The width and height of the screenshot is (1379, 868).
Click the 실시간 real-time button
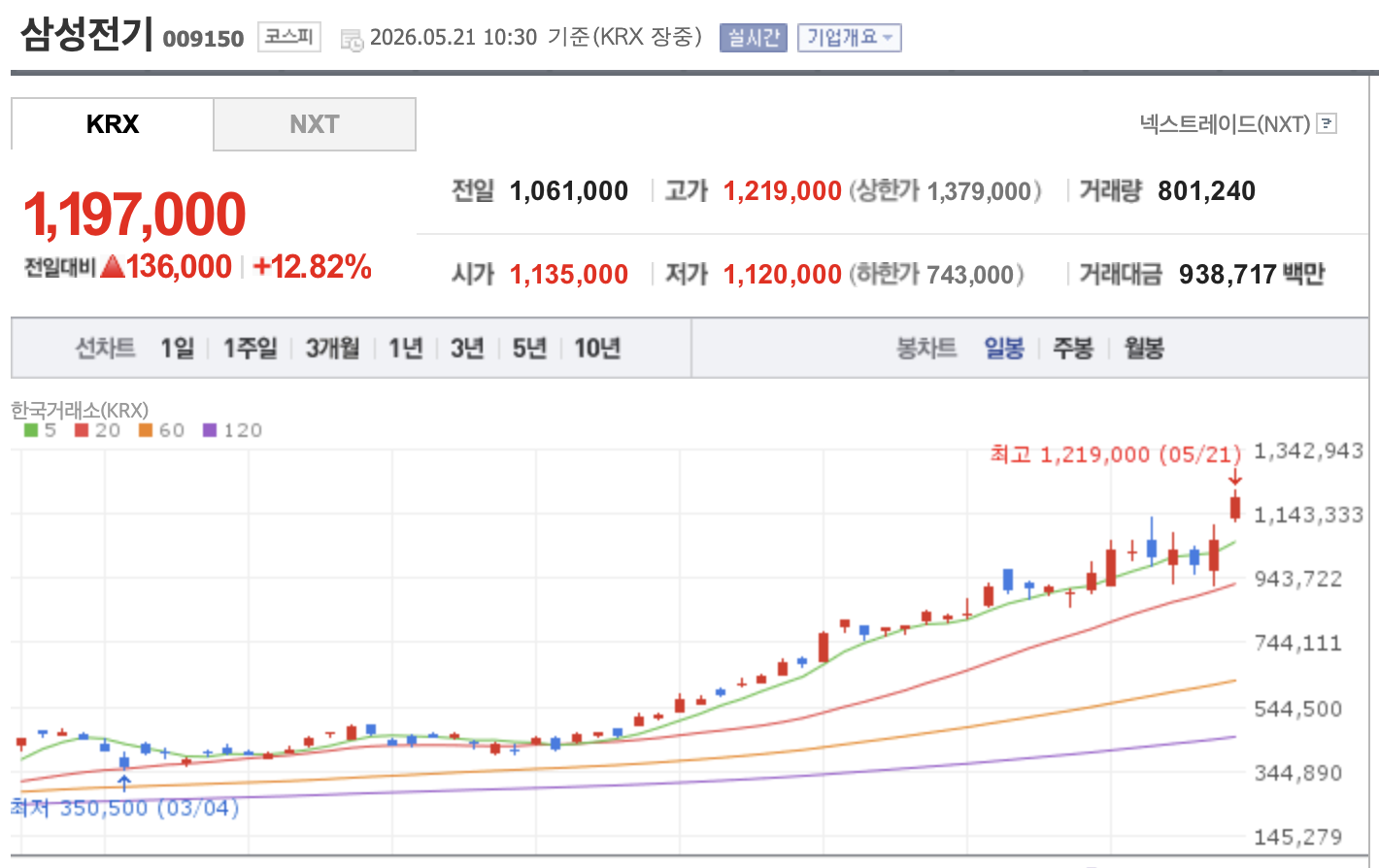754,38
